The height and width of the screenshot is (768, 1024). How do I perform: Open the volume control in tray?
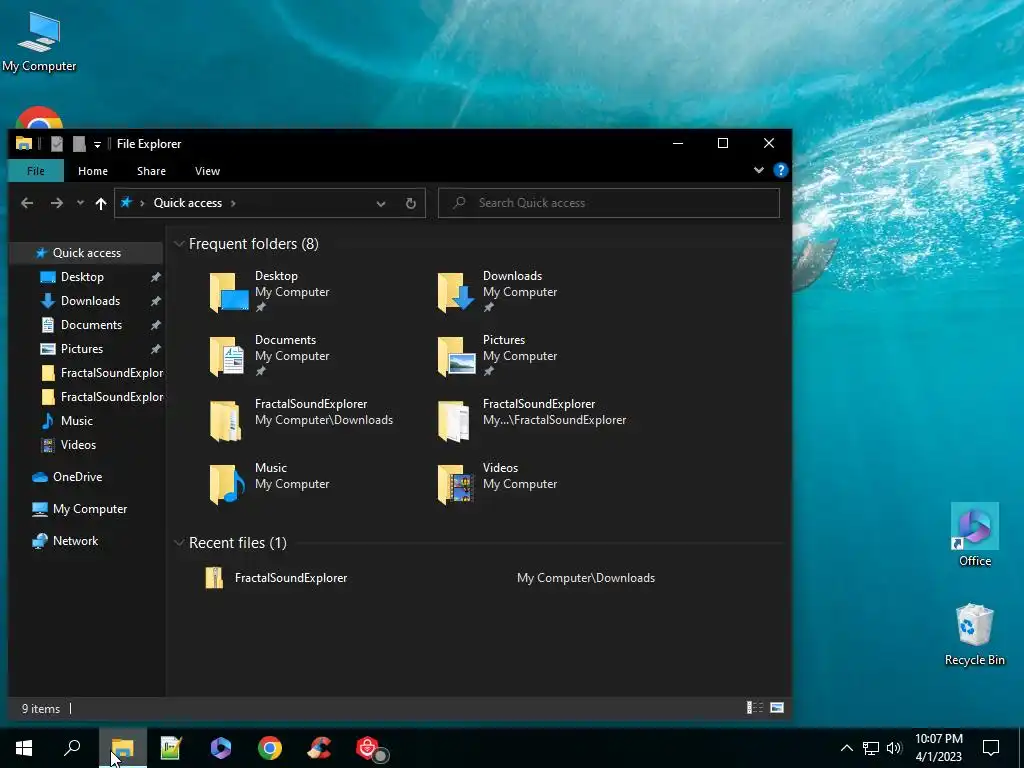click(x=894, y=748)
